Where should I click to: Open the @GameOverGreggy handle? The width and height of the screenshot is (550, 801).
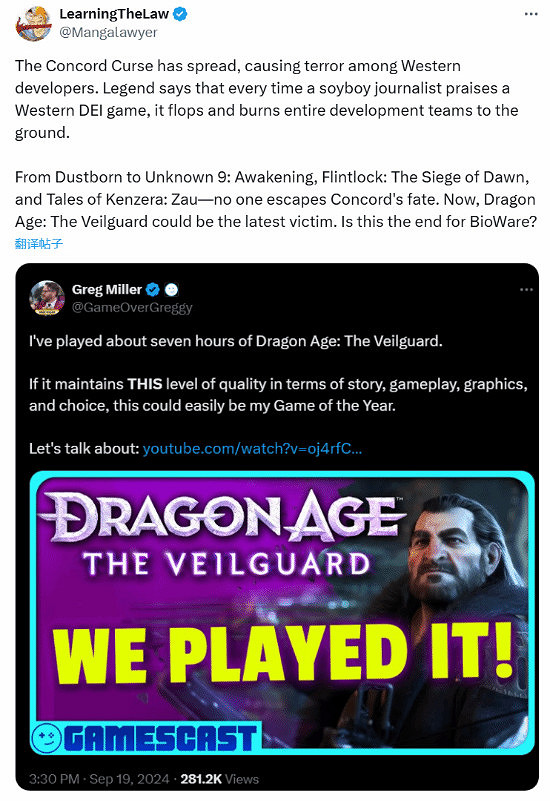tap(132, 308)
